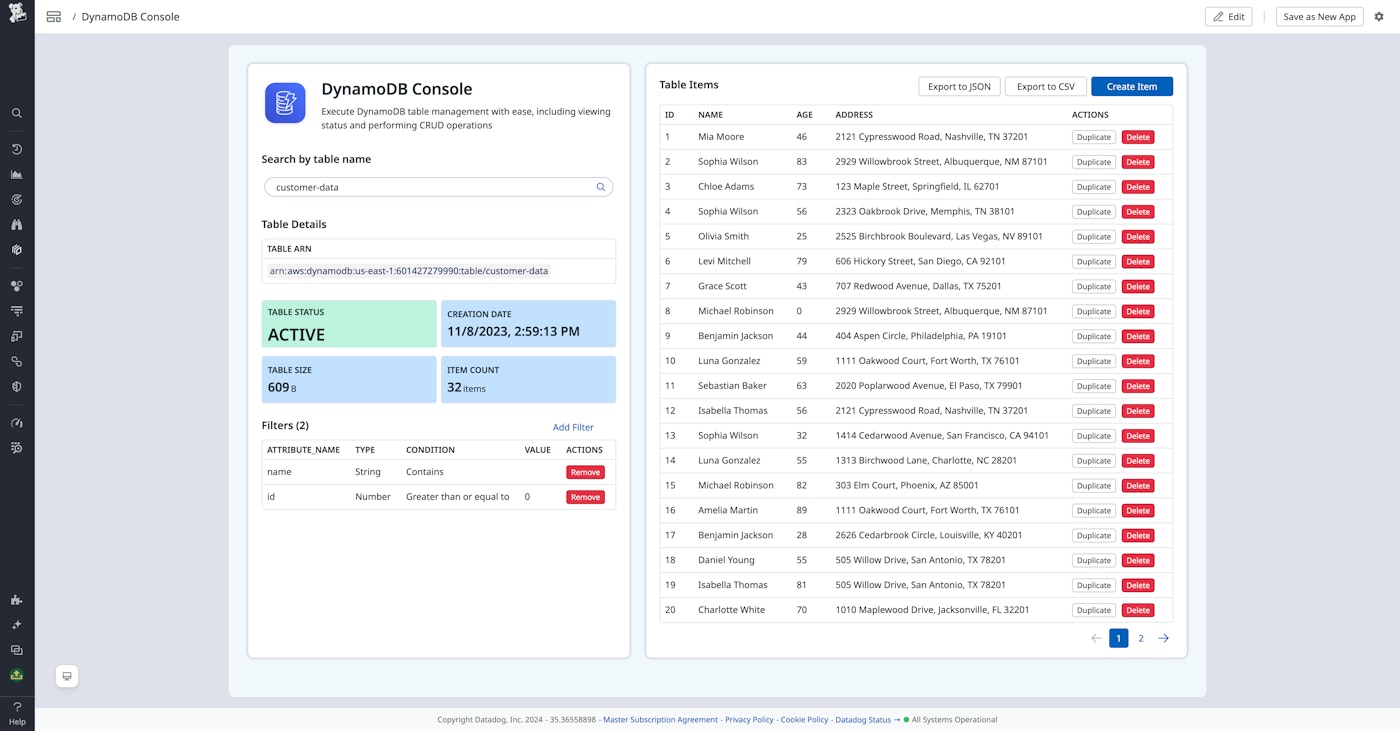Viewport: 1400px width, 731px height.
Task: Go to page 2 of table items
Action: click(1141, 638)
